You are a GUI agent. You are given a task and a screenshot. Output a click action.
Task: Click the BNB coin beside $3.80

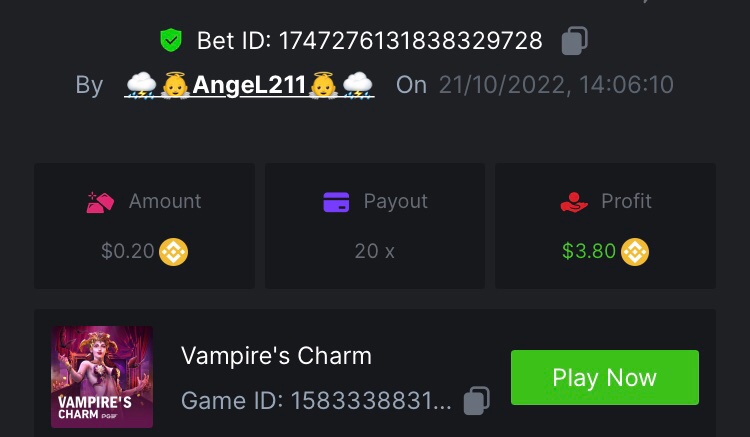click(635, 252)
